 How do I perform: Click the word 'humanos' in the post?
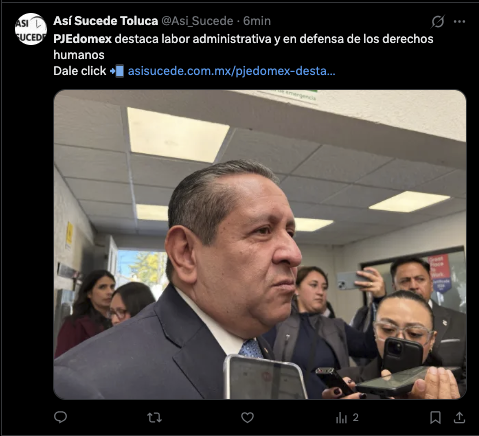[79, 55]
